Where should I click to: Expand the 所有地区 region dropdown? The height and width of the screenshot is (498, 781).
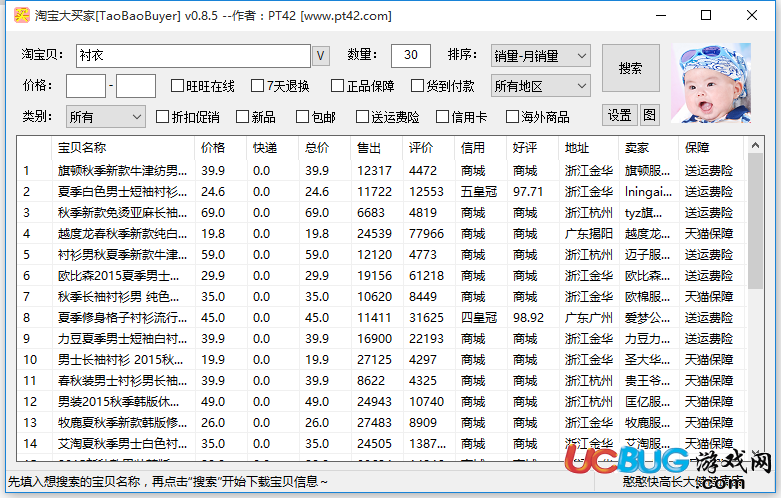click(x=540, y=86)
